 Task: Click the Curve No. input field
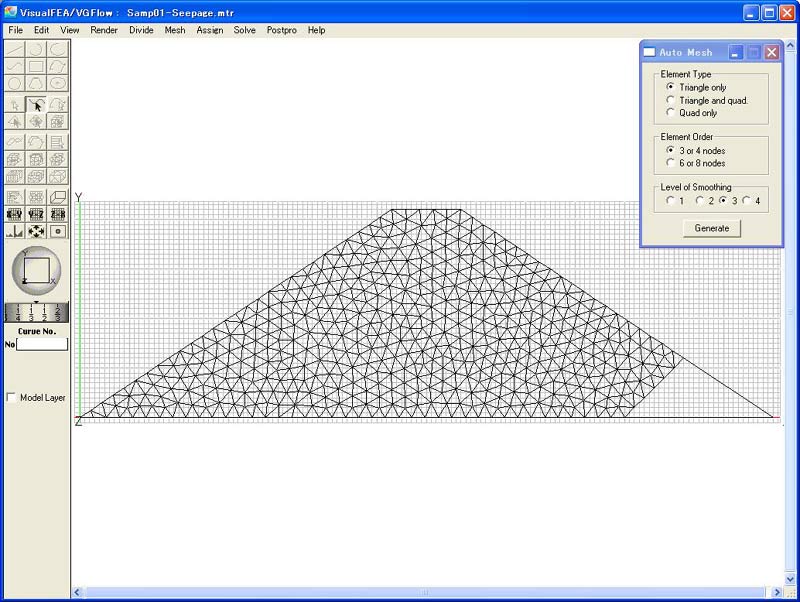click(43, 344)
